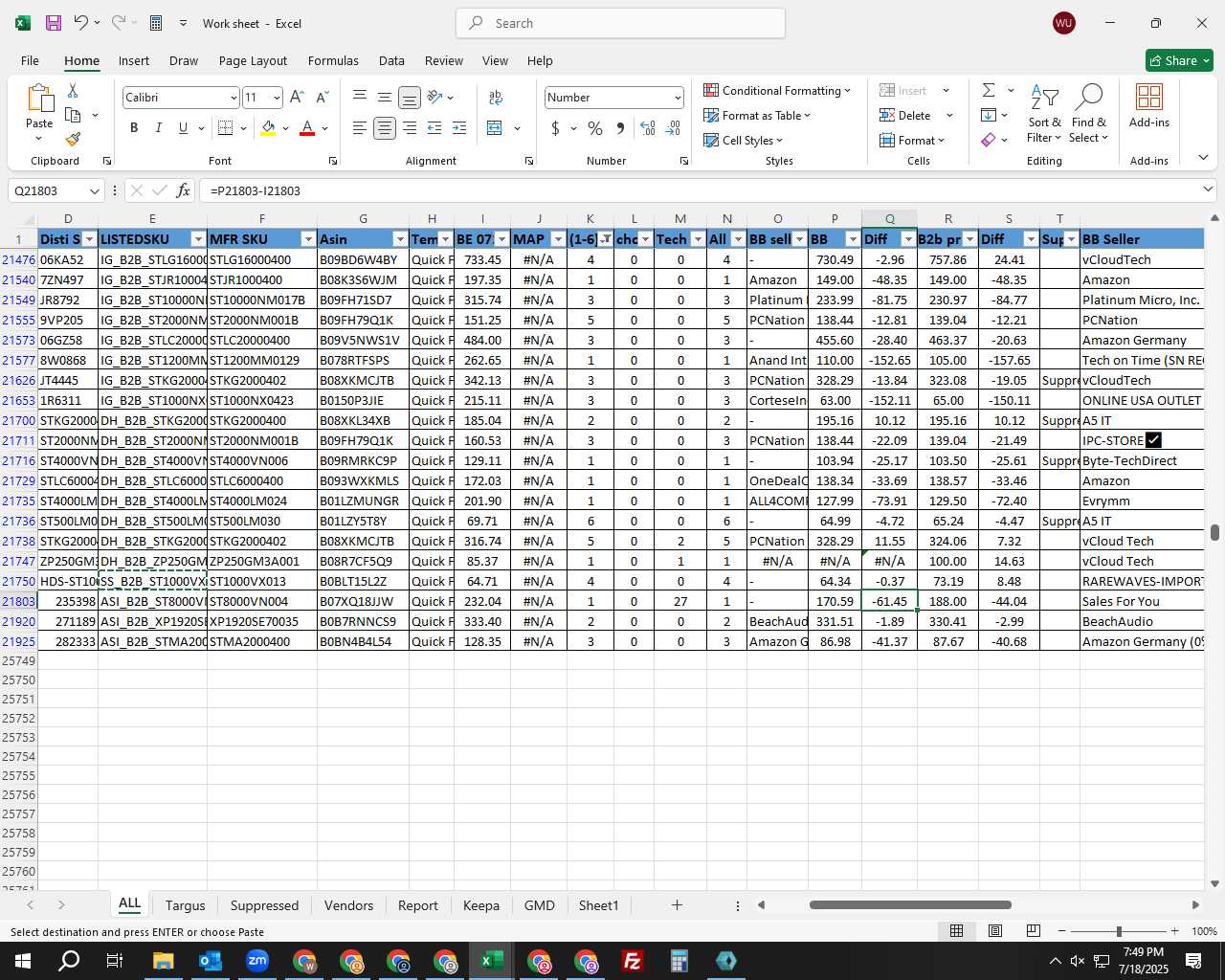Open the LISTEDSKU column filter dropdown
The height and width of the screenshot is (980, 1225).
[198, 239]
